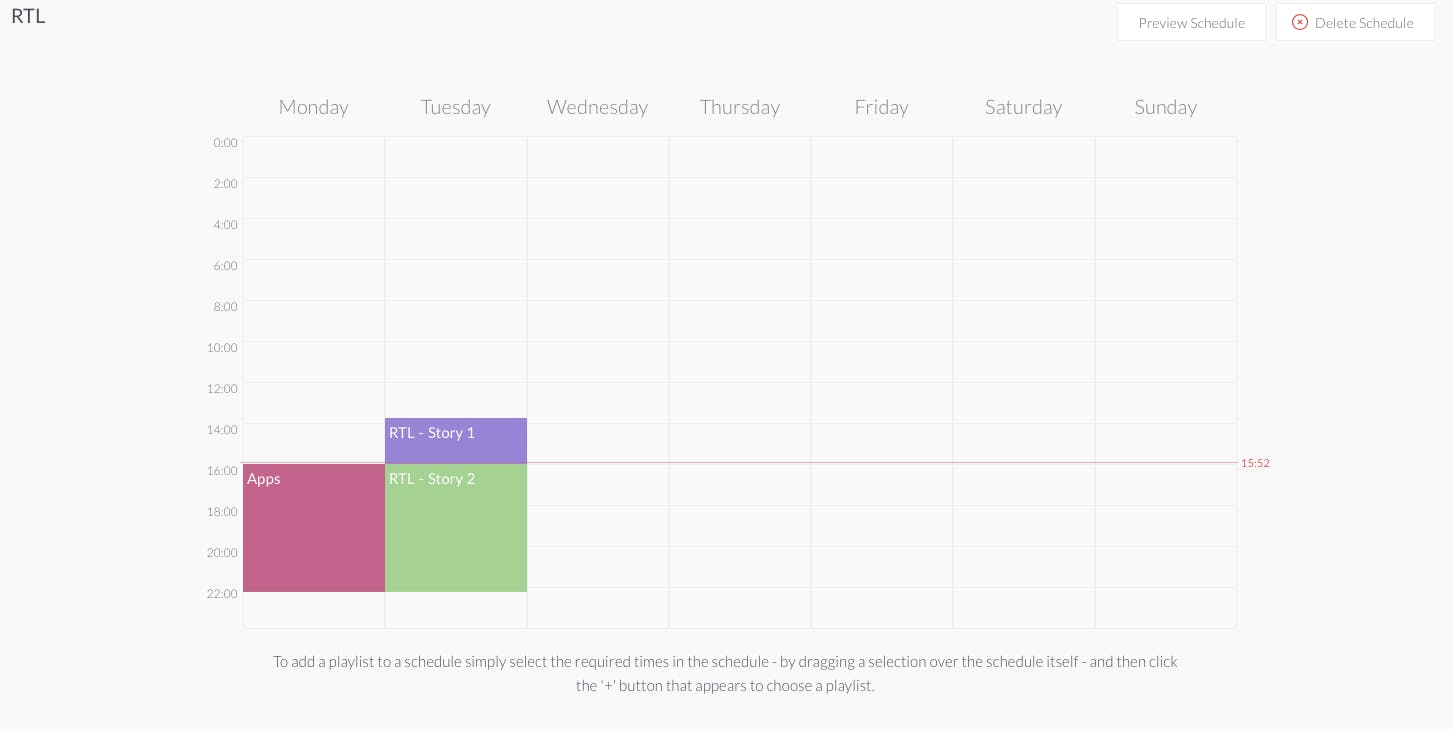Select the RTL - Story 1 purple block

[x=456, y=441]
